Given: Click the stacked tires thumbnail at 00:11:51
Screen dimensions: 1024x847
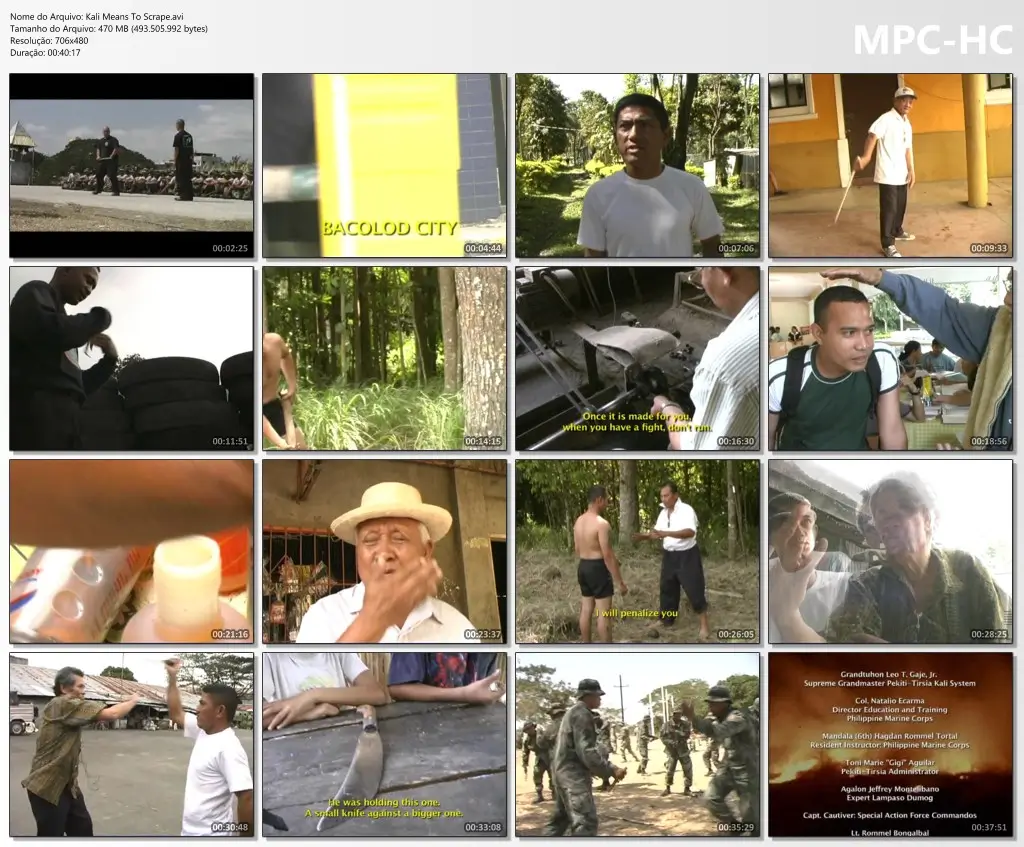Looking at the screenshot, I should click(x=131, y=358).
